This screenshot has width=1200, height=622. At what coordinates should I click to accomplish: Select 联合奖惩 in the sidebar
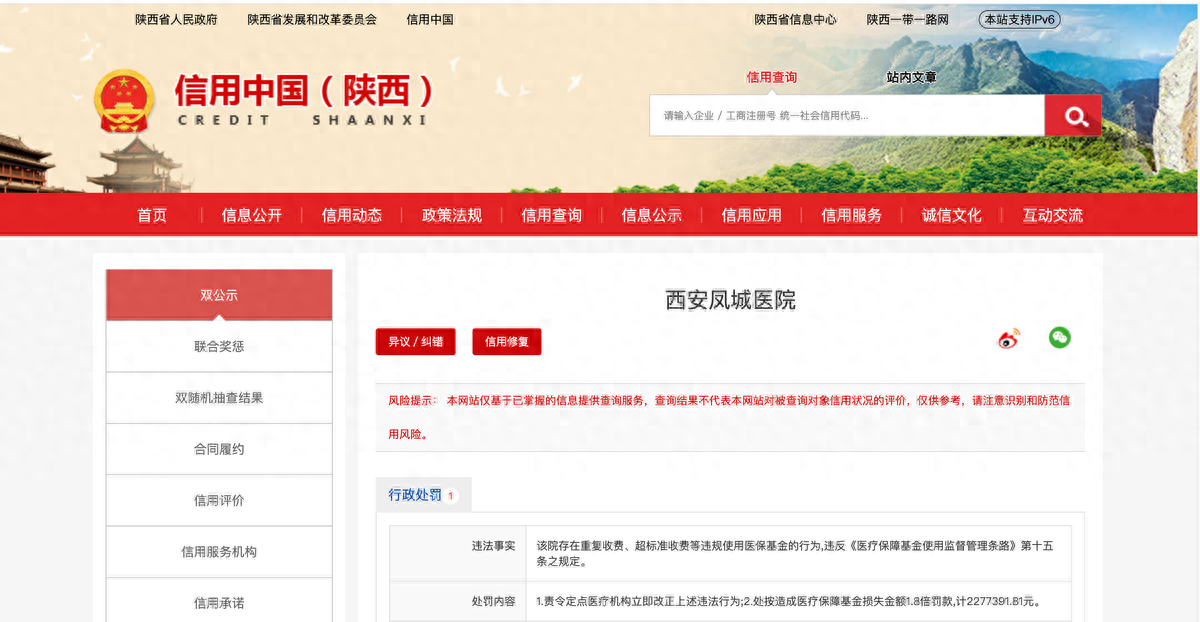219,346
